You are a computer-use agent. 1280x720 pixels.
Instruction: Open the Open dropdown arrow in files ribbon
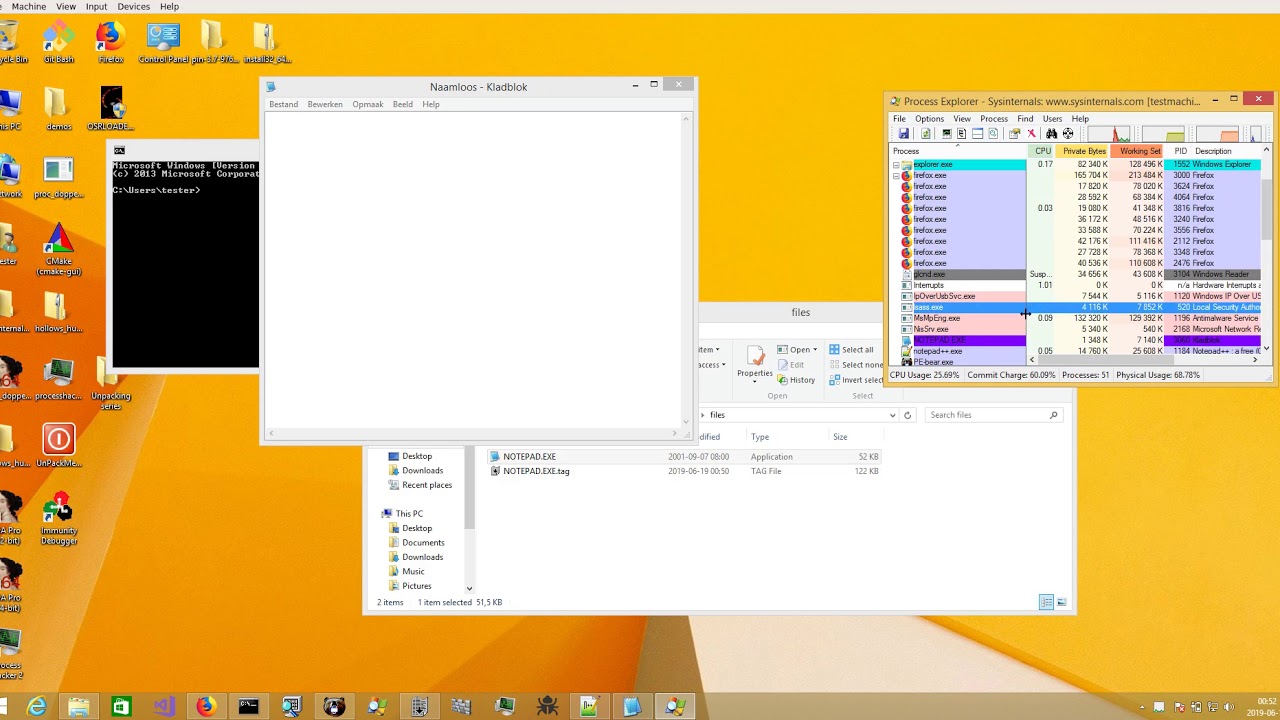click(x=815, y=350)
